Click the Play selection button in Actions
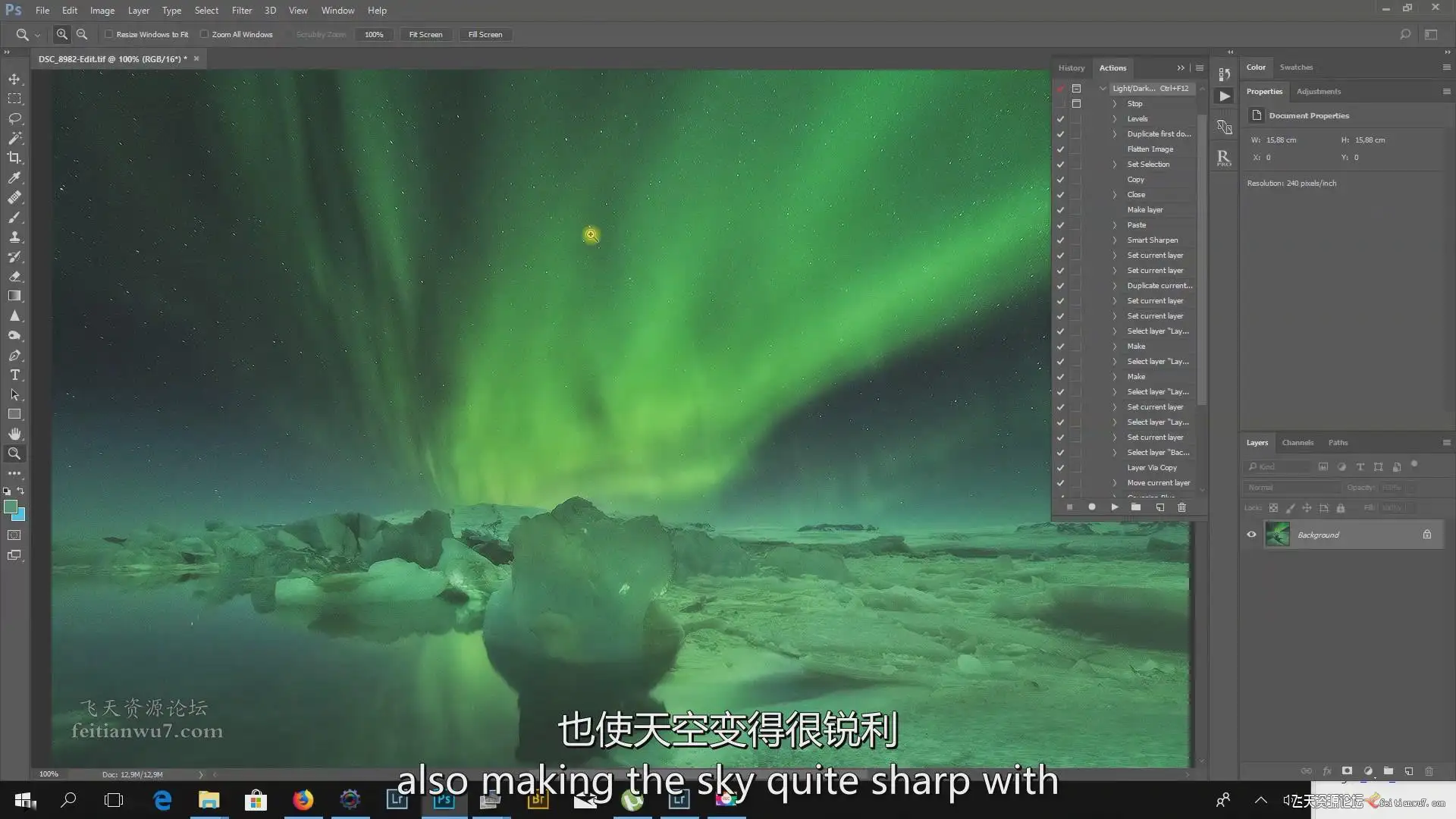Viewport: 1456px width, 819px height. pyautogui.click(x=1114, y=507)
